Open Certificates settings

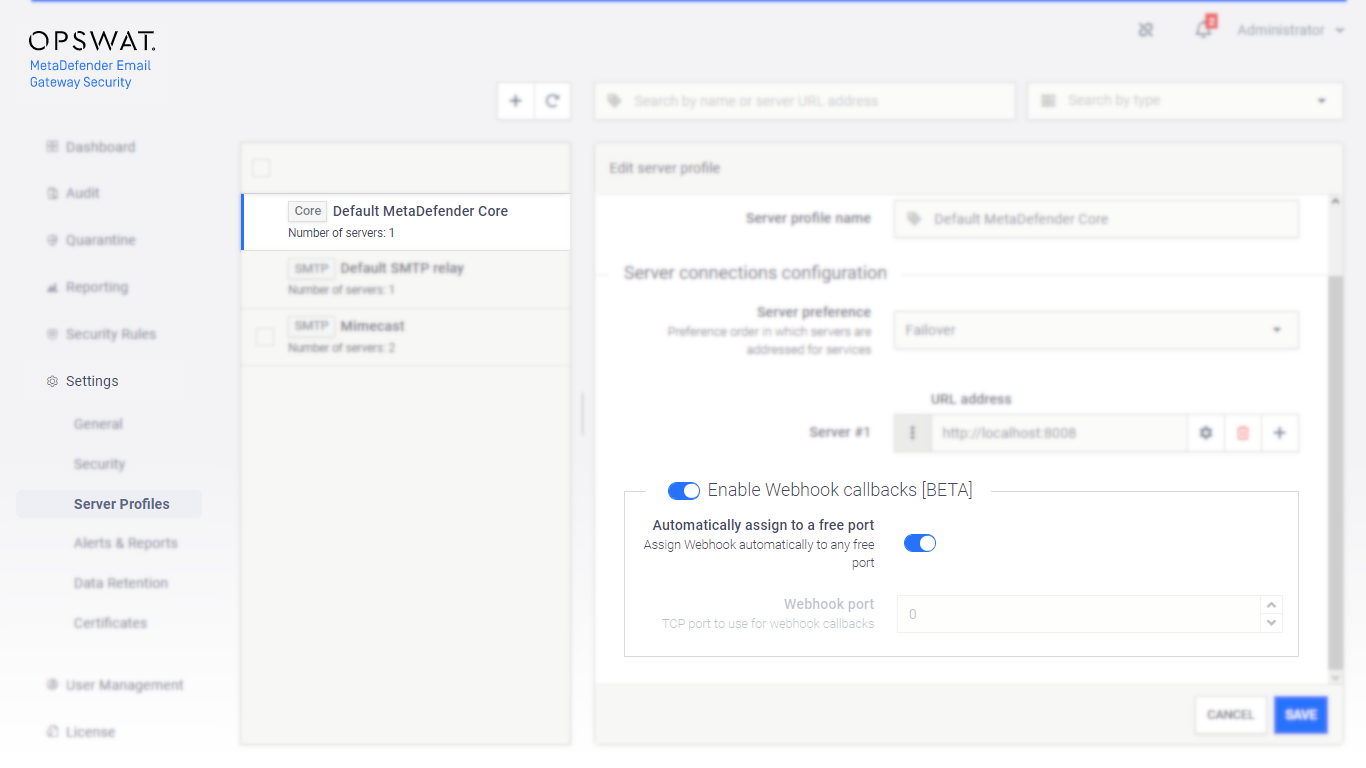click(x=110, y=623)
